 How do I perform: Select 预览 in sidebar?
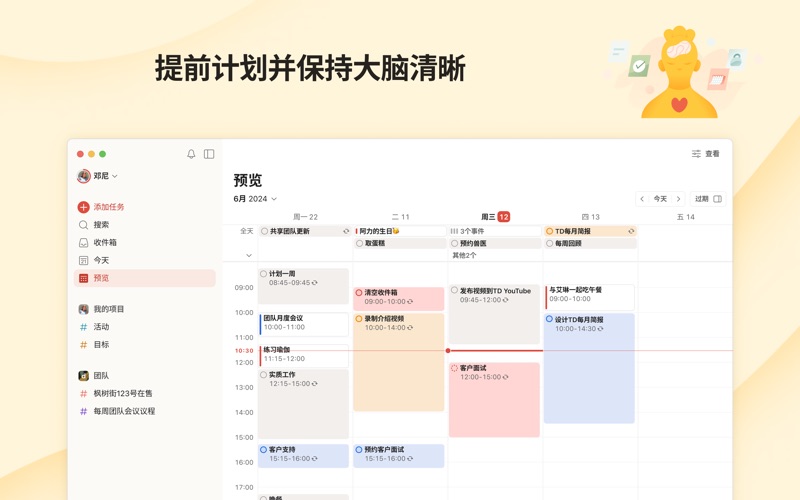click(x=145, y=278)
